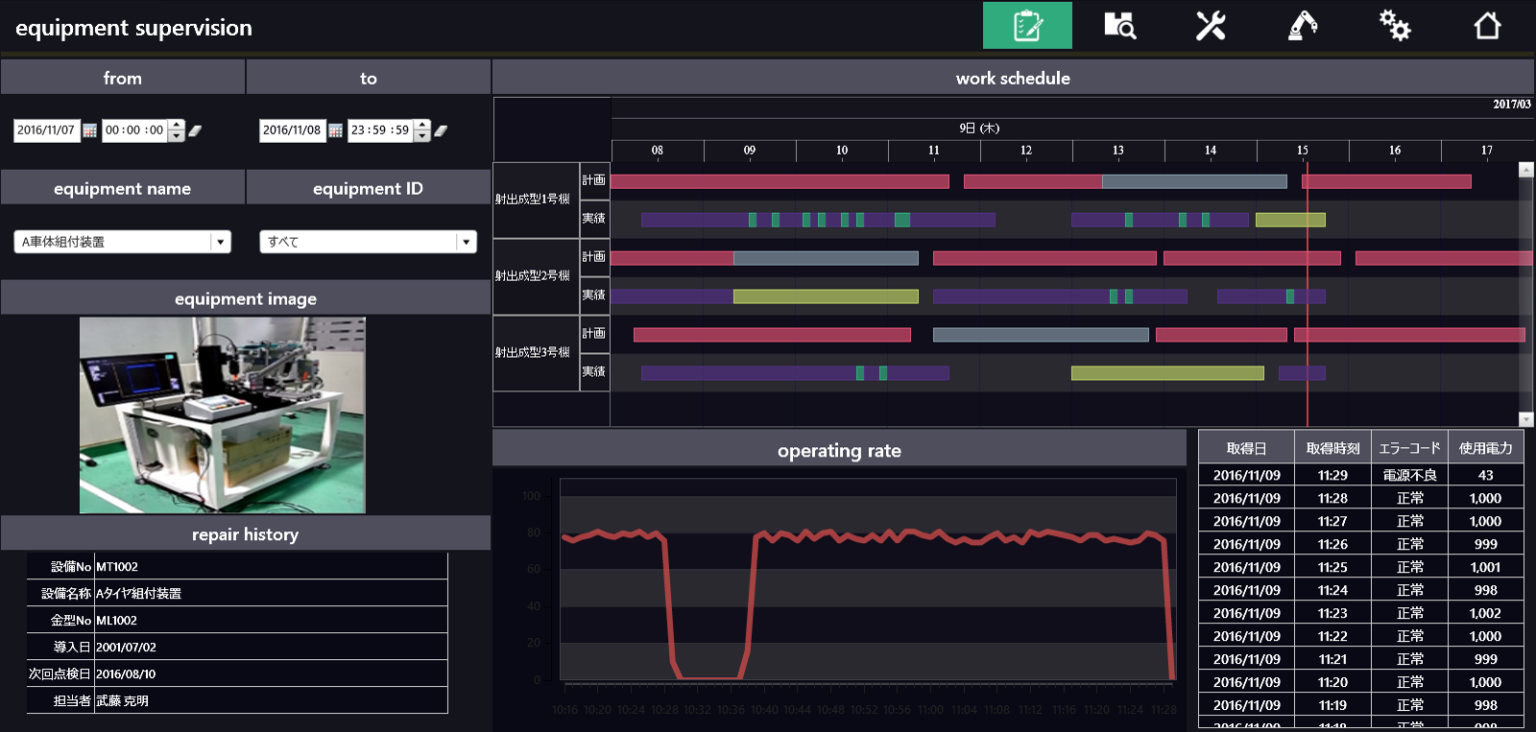The height and width of the screenshot is (732, 1536).
Task: Open the clipboard checklist page
Action: (x=1027, y=25)
